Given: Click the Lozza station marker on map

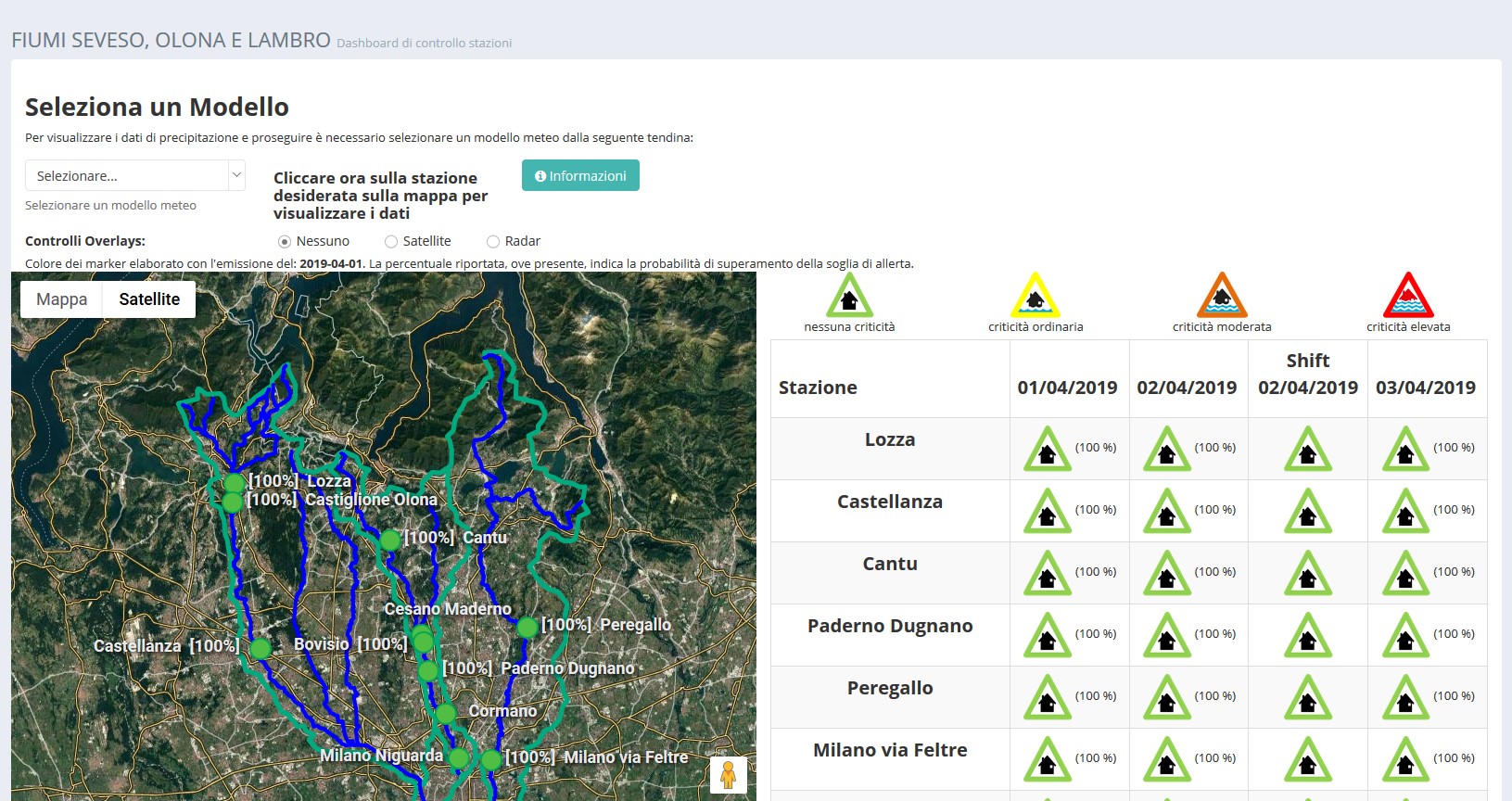Looking at the screenshot, I should click(235, 483).
